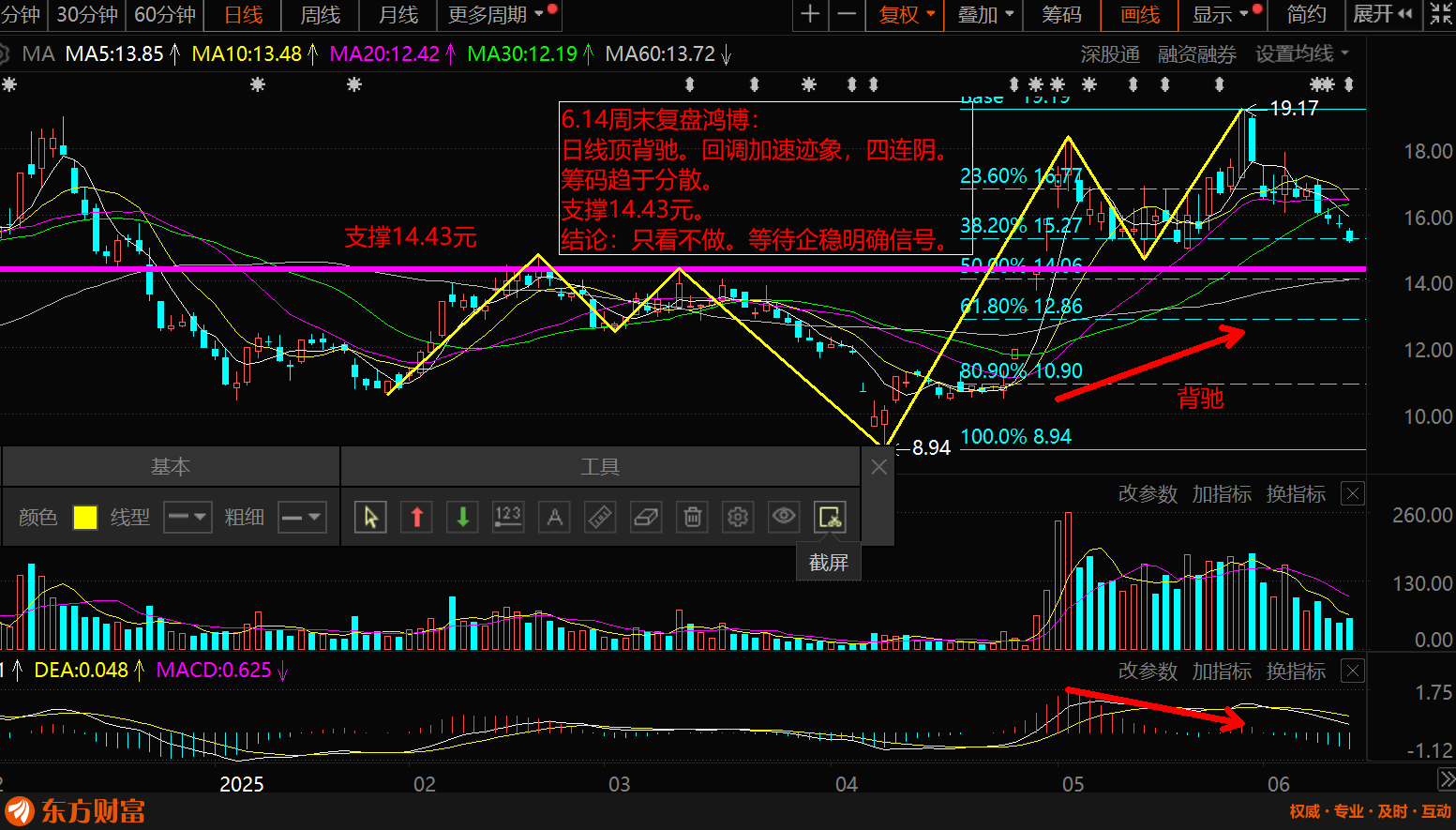Switch to 30分钟 period tab
This screenshot has height=830, width=1456.
click(x=87, y=15)
